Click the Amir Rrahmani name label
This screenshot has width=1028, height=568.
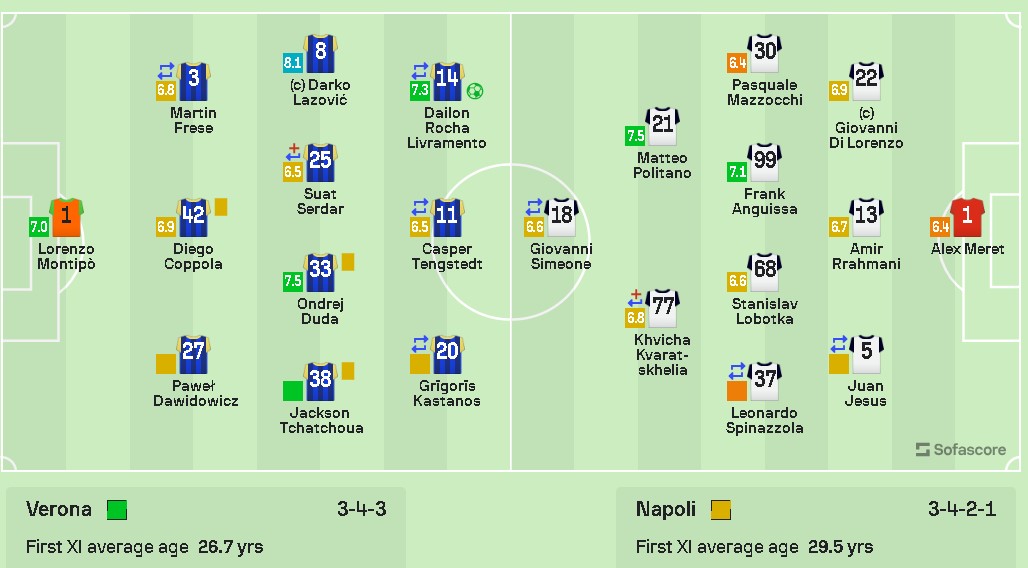[866, 256]
